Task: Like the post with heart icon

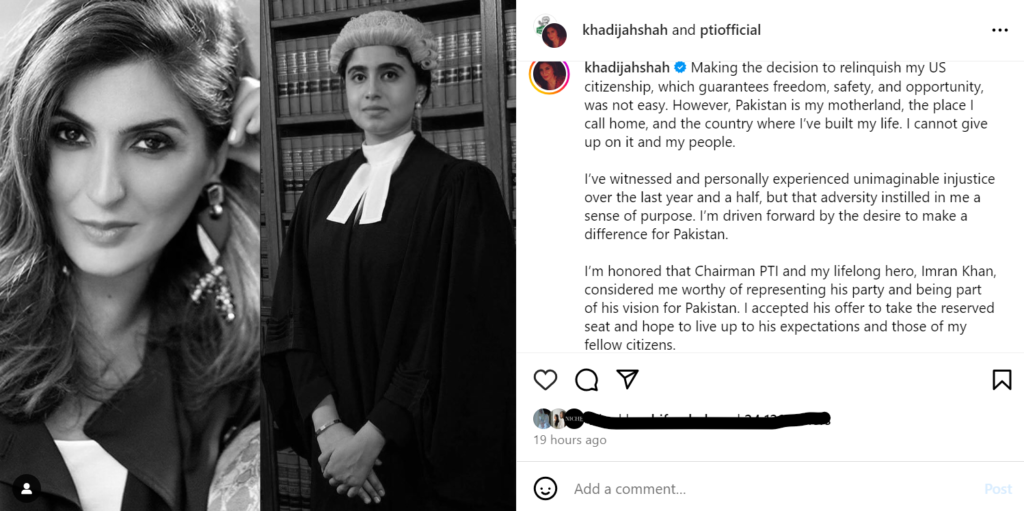Action: coord(545,380)
